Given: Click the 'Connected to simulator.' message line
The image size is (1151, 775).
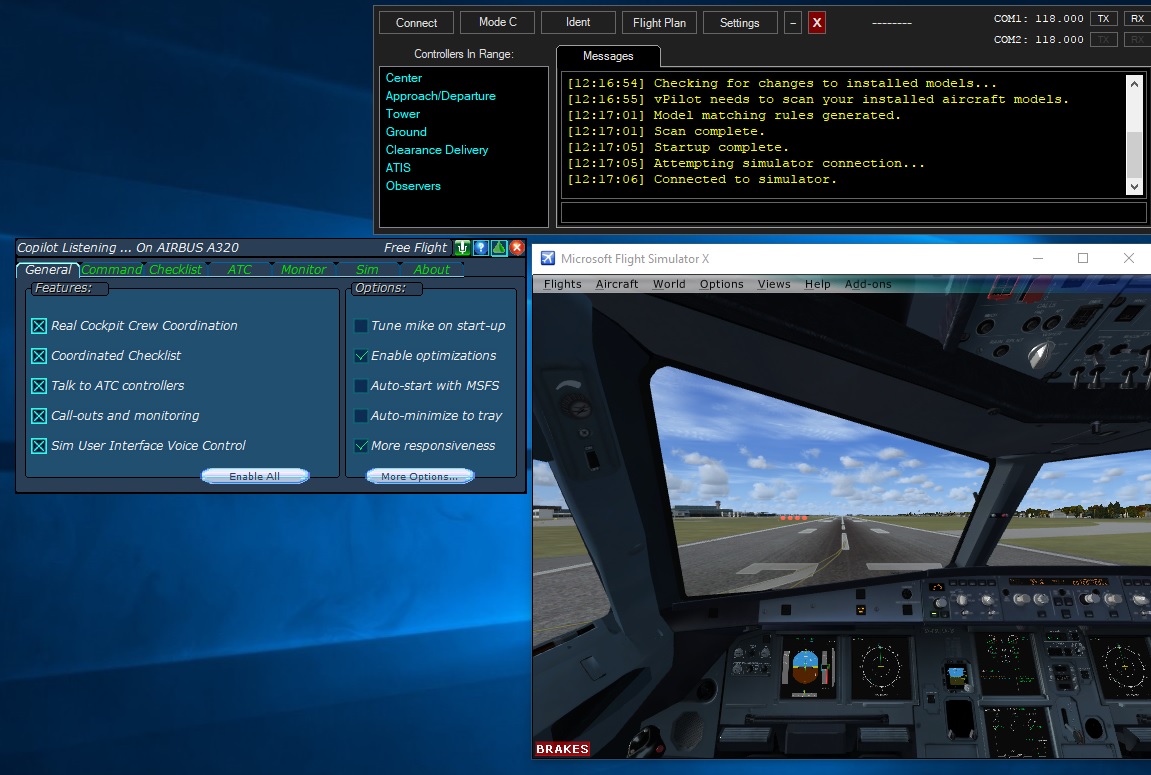Looking at the screenshot, I should coord(701,179).
